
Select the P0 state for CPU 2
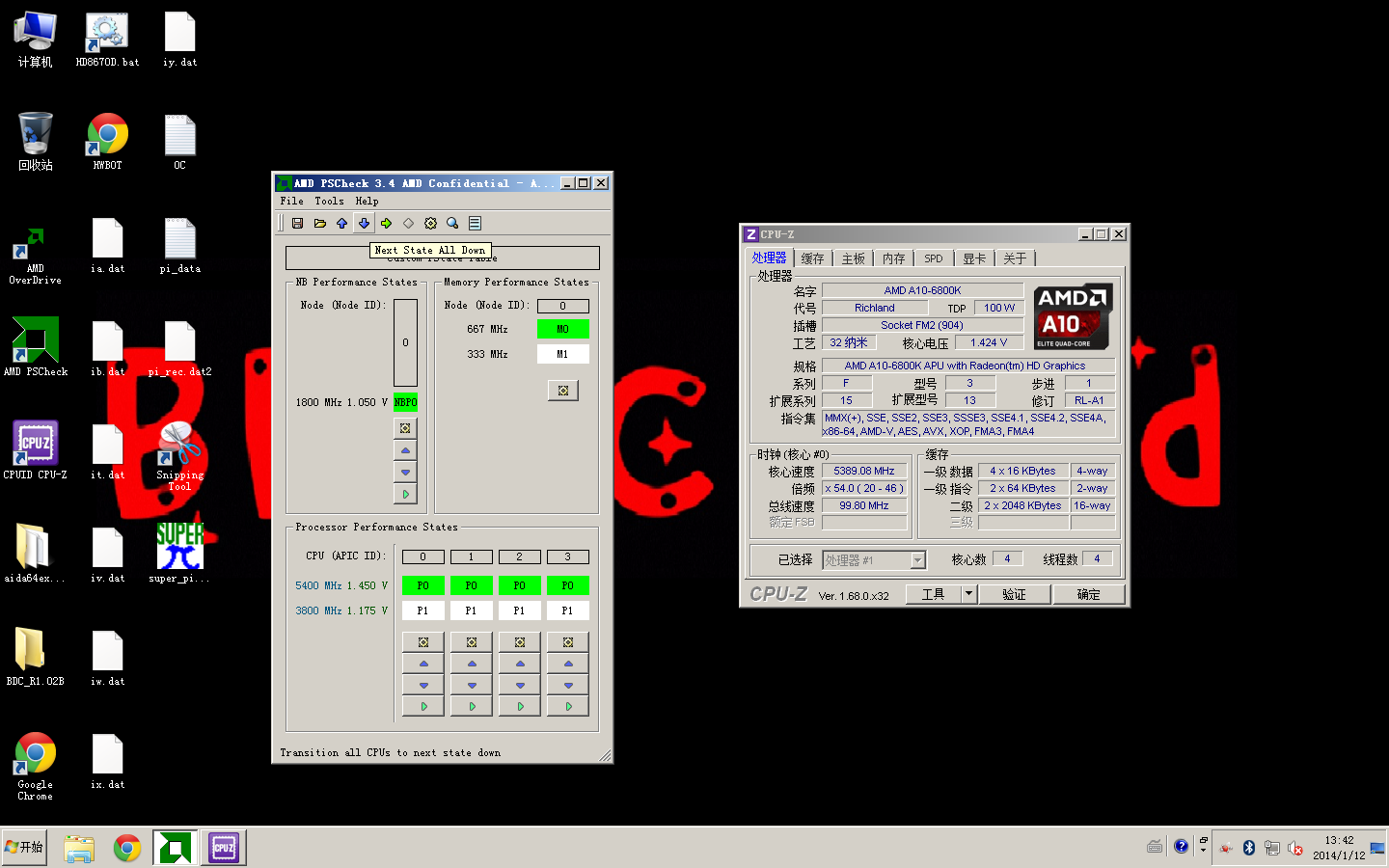tap(520, 585)
